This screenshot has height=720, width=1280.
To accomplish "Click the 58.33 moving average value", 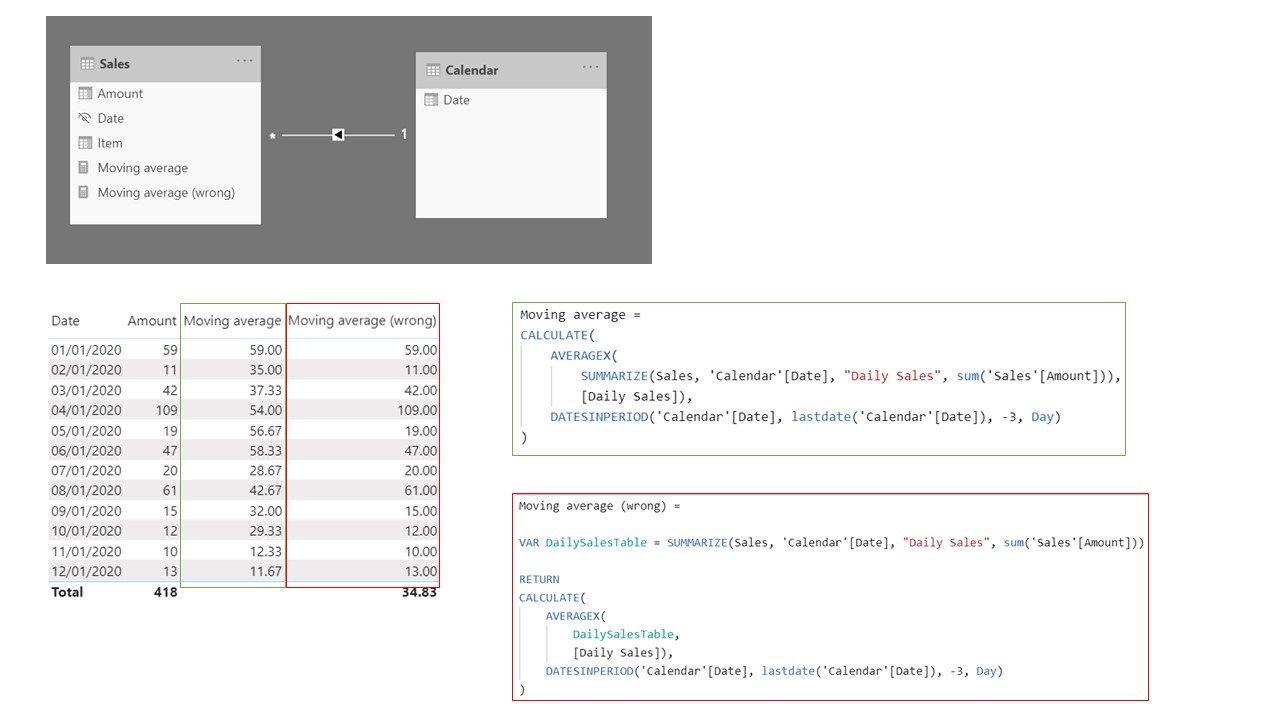I will pos(265,450).
